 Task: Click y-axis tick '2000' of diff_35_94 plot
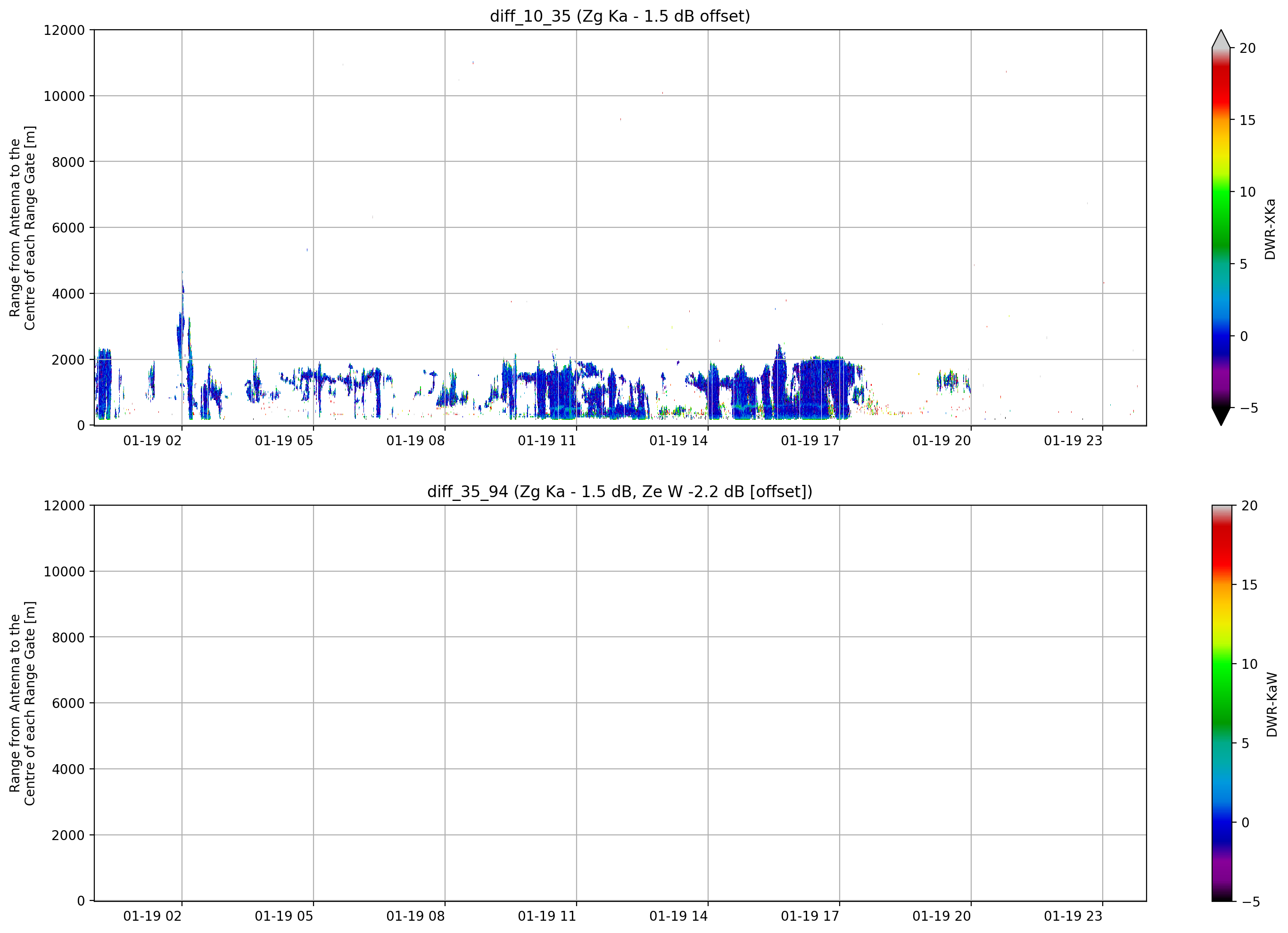click(x=68, y=835)
